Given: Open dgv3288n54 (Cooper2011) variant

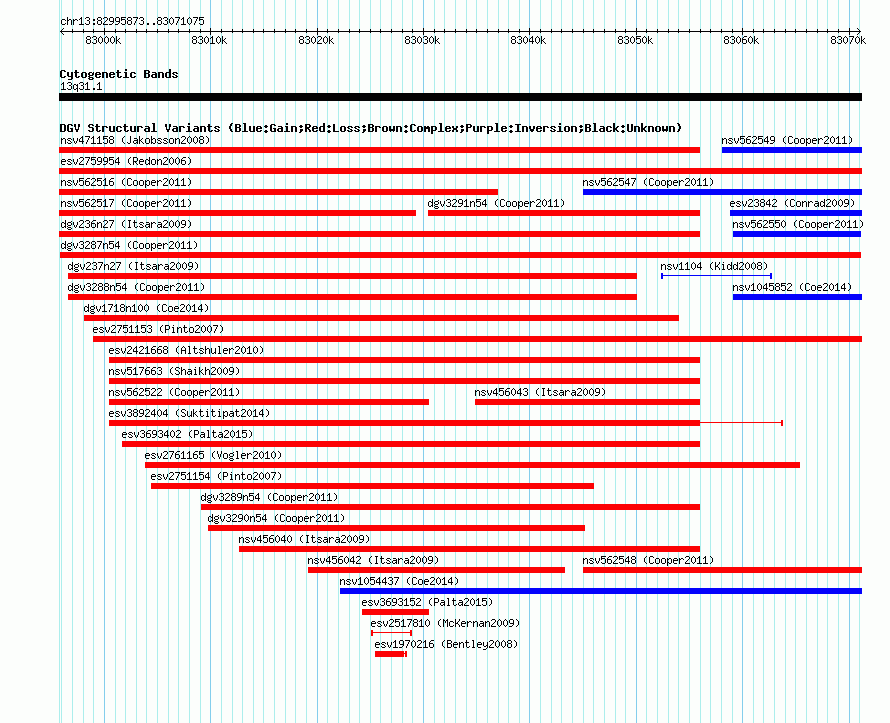Looking at the screenshot, I should [x=136, y=287].
